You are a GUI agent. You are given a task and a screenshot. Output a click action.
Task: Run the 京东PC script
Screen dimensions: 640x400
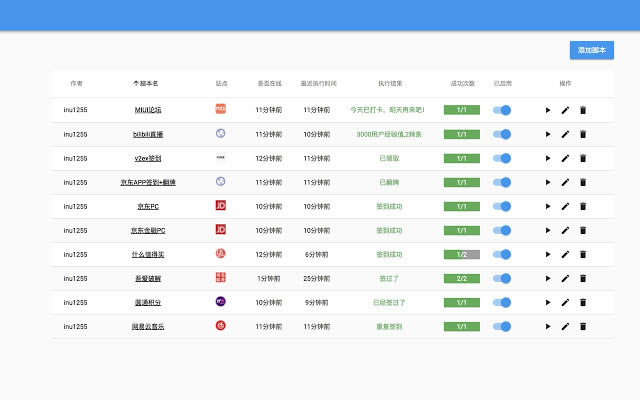[548, 207]
